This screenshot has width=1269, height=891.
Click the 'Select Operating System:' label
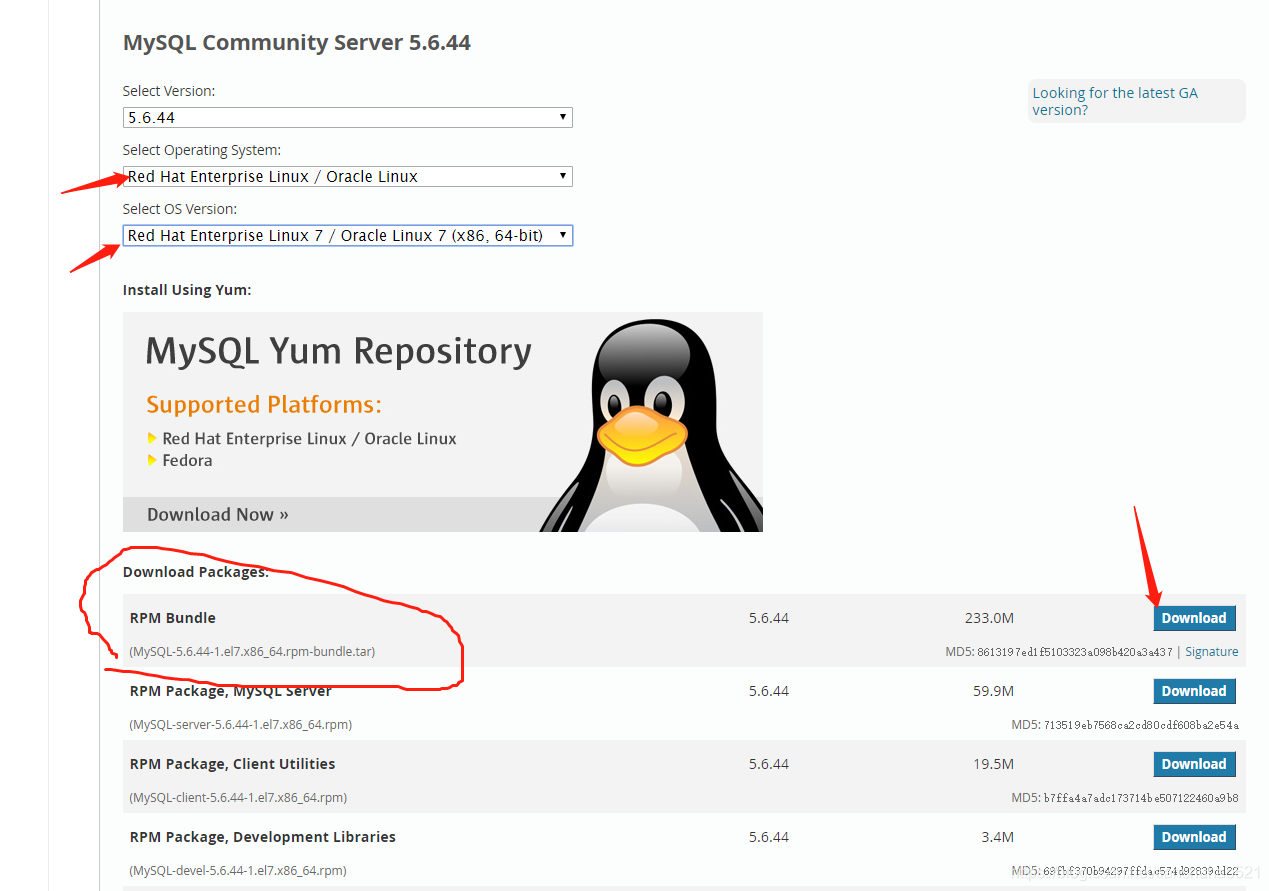[x=202, y=150]
